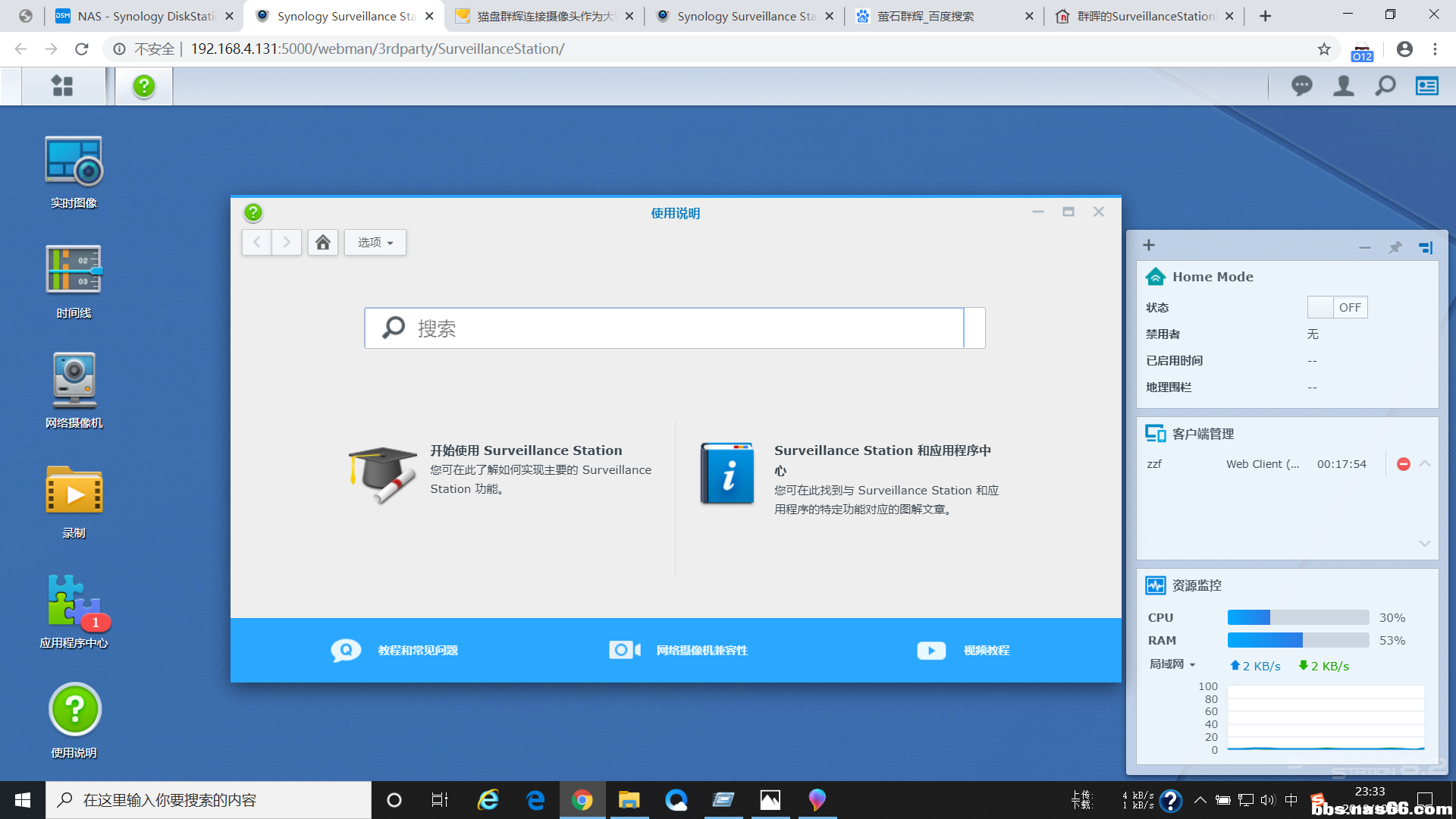Screen dimensions: 1456x819
Task: Open the 网络摄像机兼容性 camera compatibility link
Action: click(701, 650)
